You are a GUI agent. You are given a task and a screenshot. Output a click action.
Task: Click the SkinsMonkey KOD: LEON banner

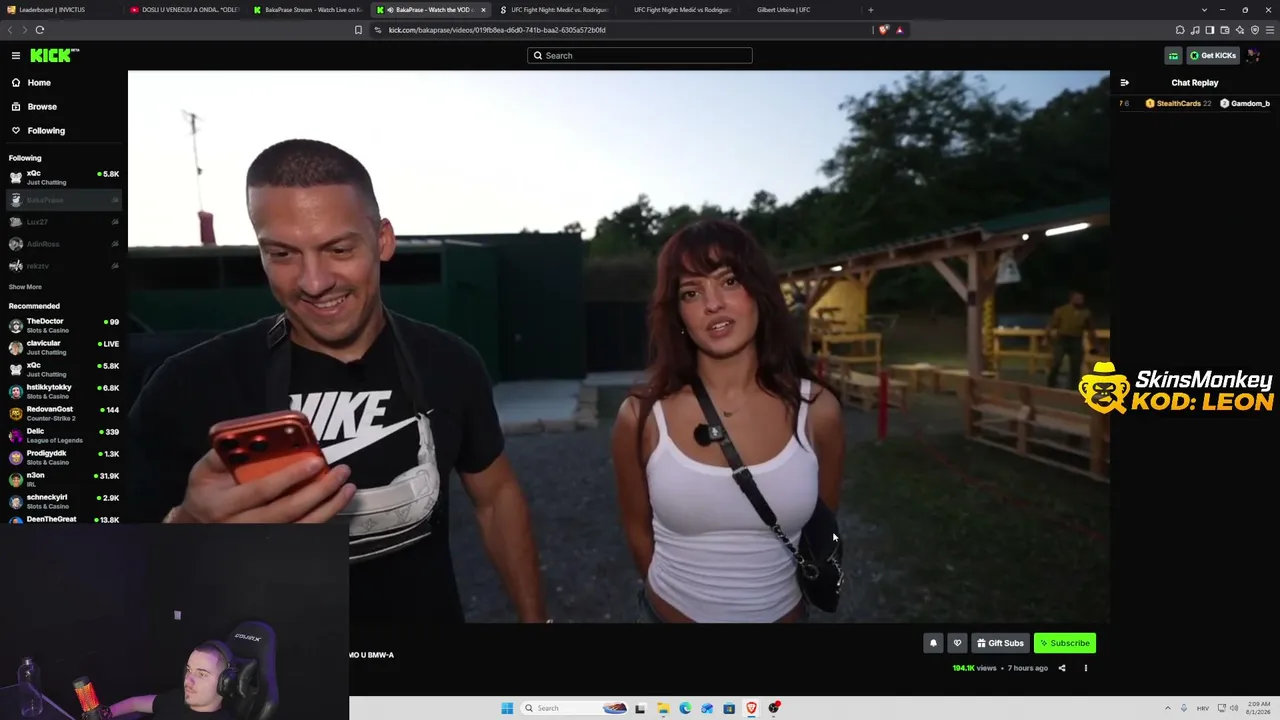click(1176, 389)
